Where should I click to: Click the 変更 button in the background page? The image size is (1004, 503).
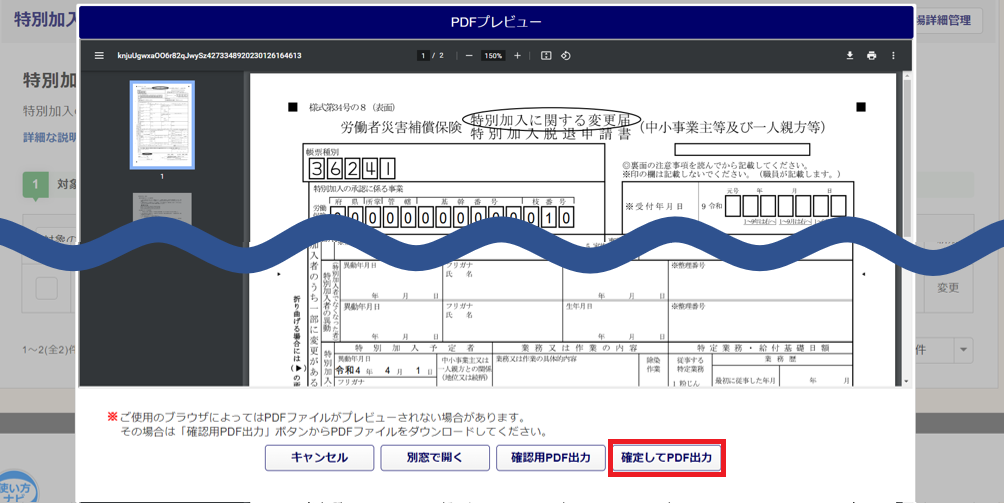(948, 288)
